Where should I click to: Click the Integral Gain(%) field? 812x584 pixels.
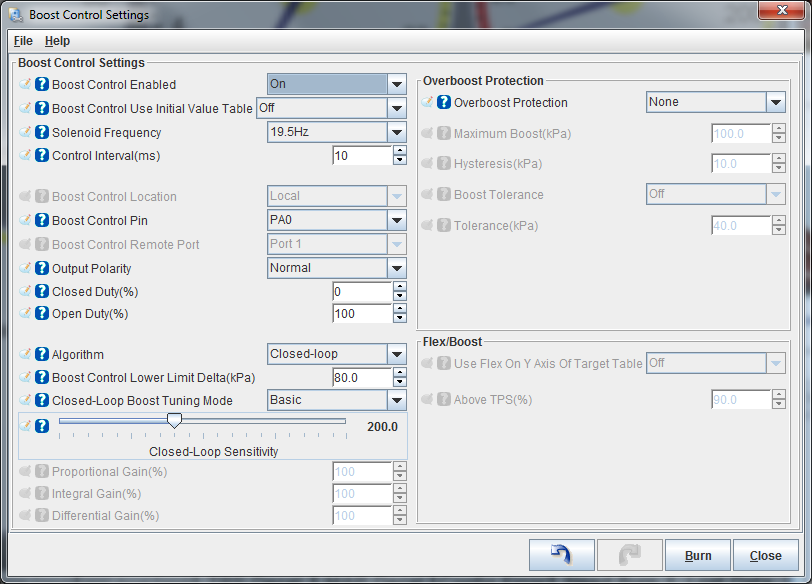(362, 493)
